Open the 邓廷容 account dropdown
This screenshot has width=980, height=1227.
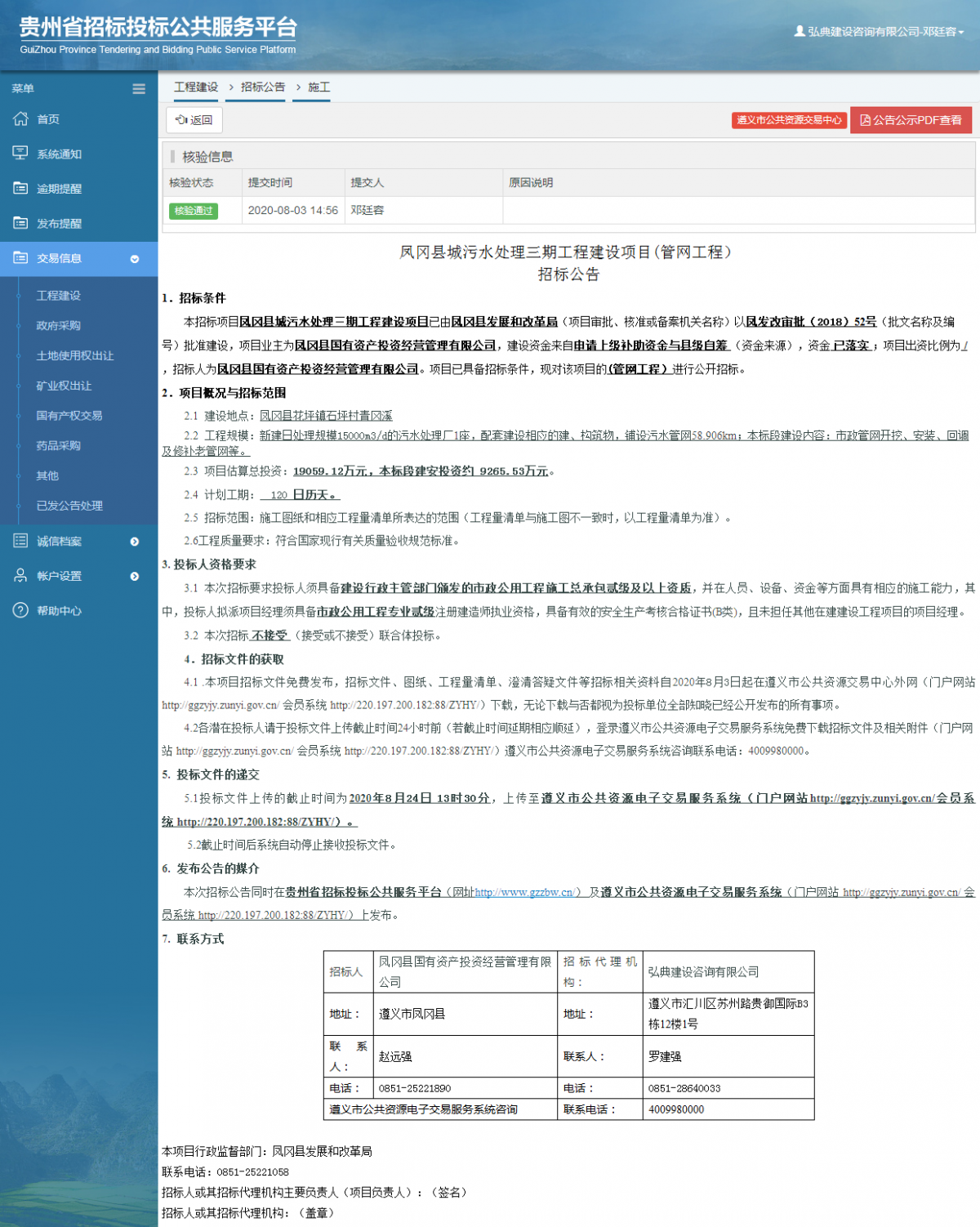878,31
